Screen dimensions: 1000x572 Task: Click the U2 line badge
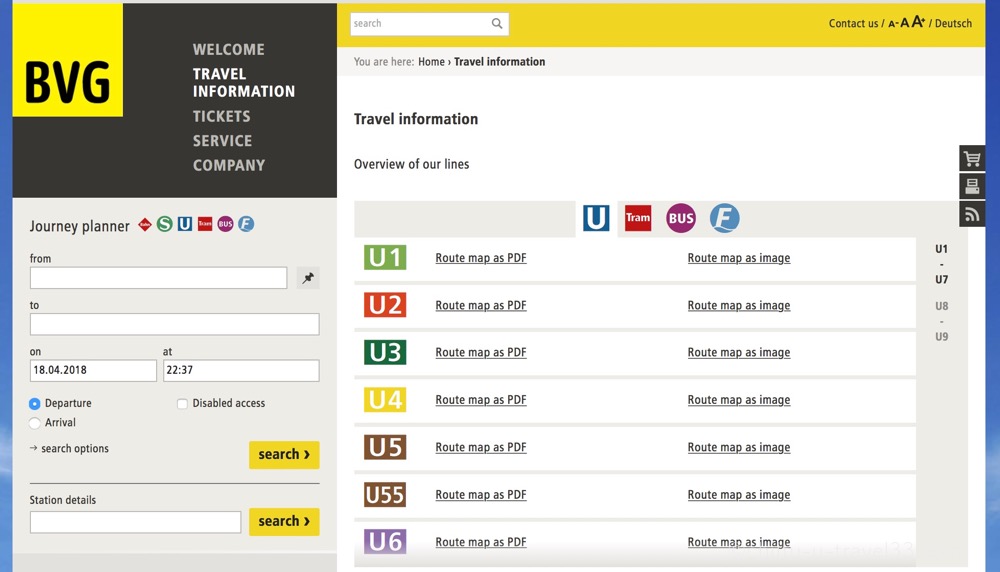click(385, 305)
